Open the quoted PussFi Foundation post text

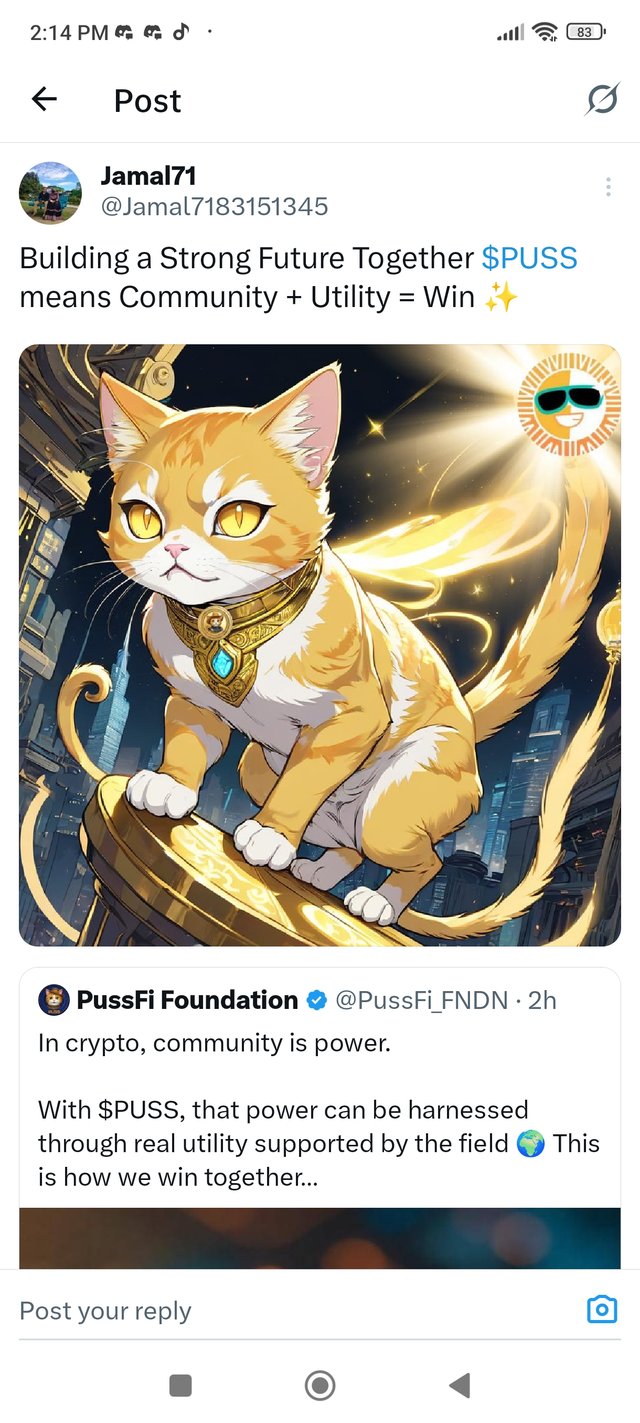[319, 1110]
